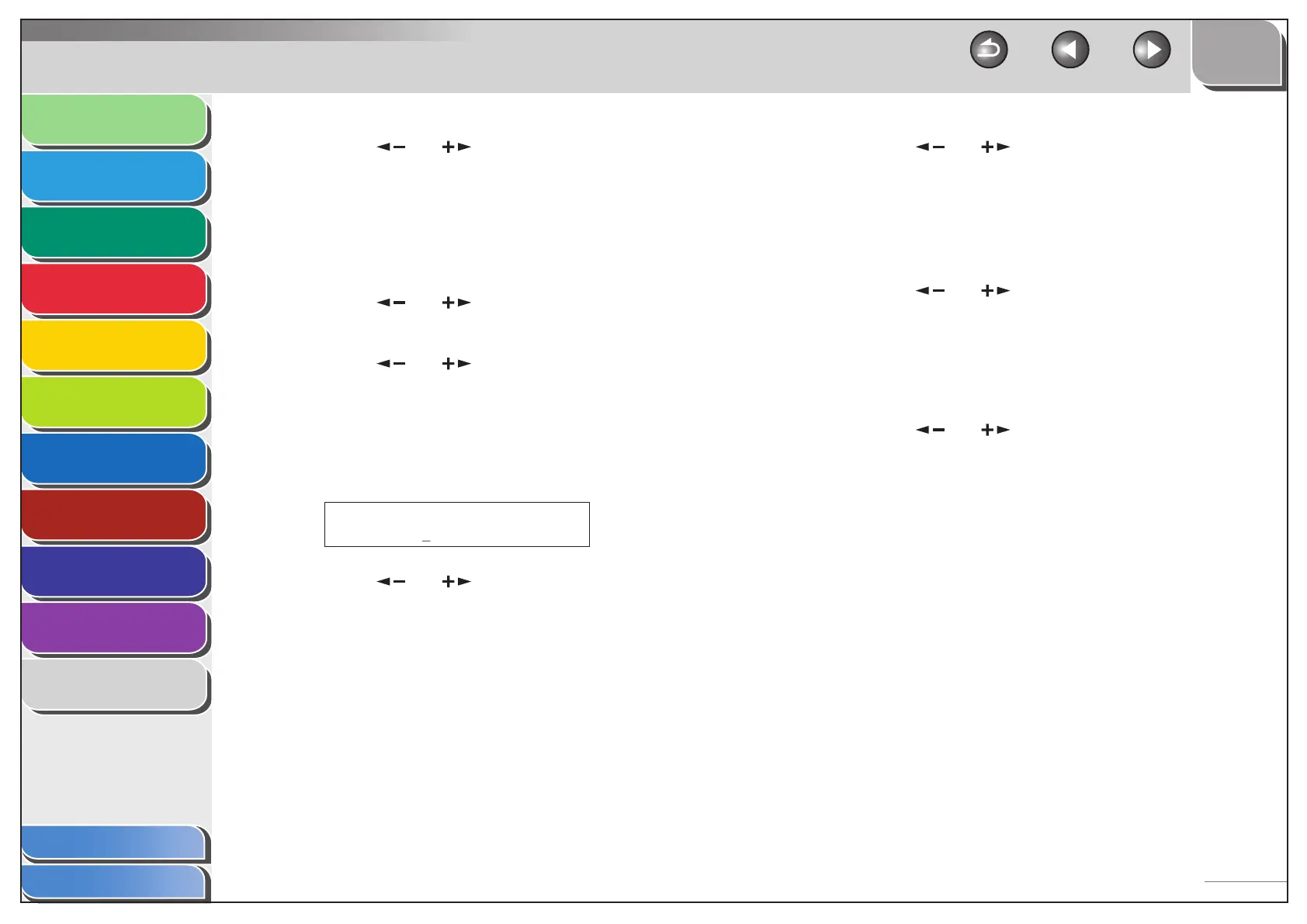Click the gray corner tab beside navigation buttons
The width and height of the screenshot is (1307, 924).
click(x=1237, y=53)
